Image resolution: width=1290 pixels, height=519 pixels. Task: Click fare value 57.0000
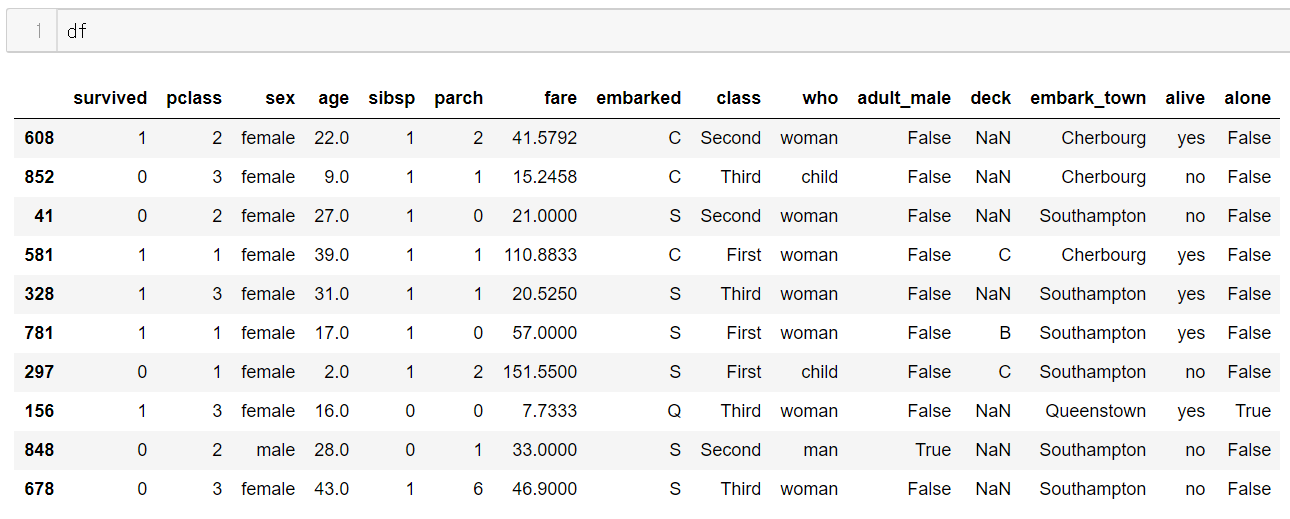click(546, 333)
